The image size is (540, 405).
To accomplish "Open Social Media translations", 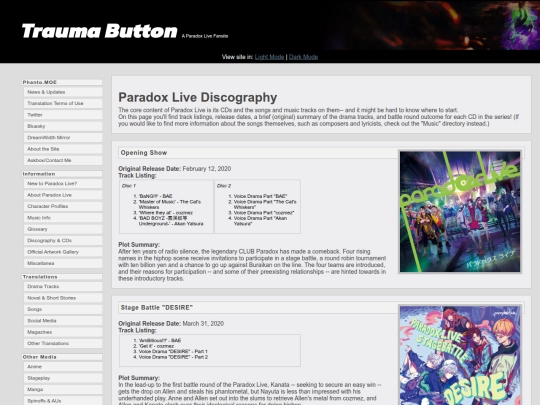I will (63, 321).
